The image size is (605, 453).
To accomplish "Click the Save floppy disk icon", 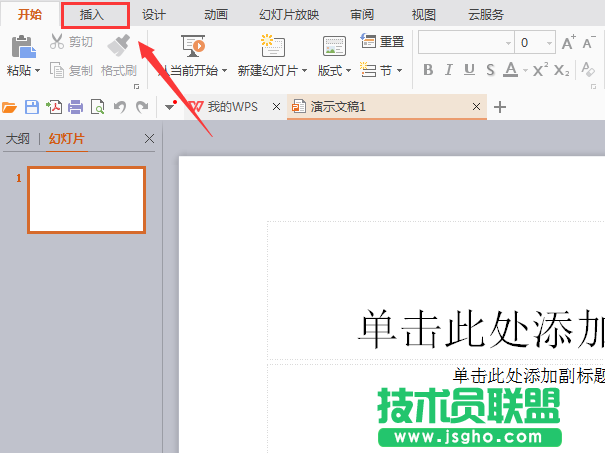I will click(32, 107).
